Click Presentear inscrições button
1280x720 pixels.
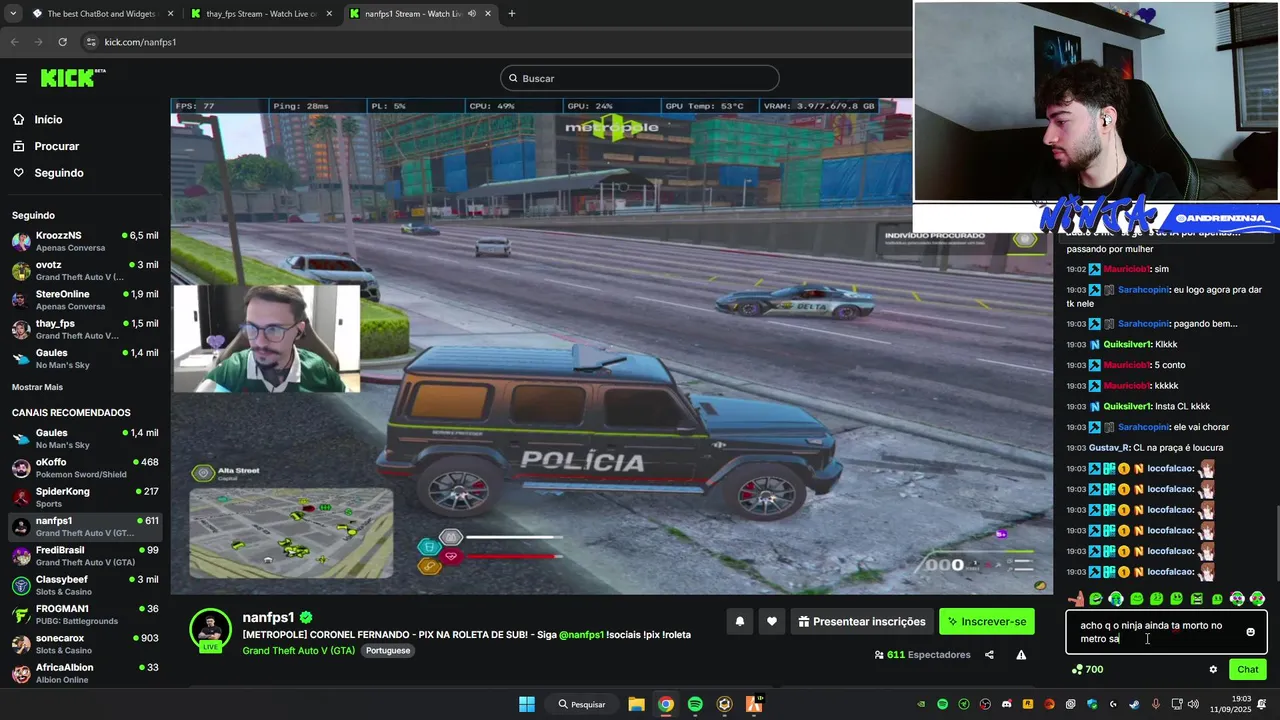click(x=862, y=622)
